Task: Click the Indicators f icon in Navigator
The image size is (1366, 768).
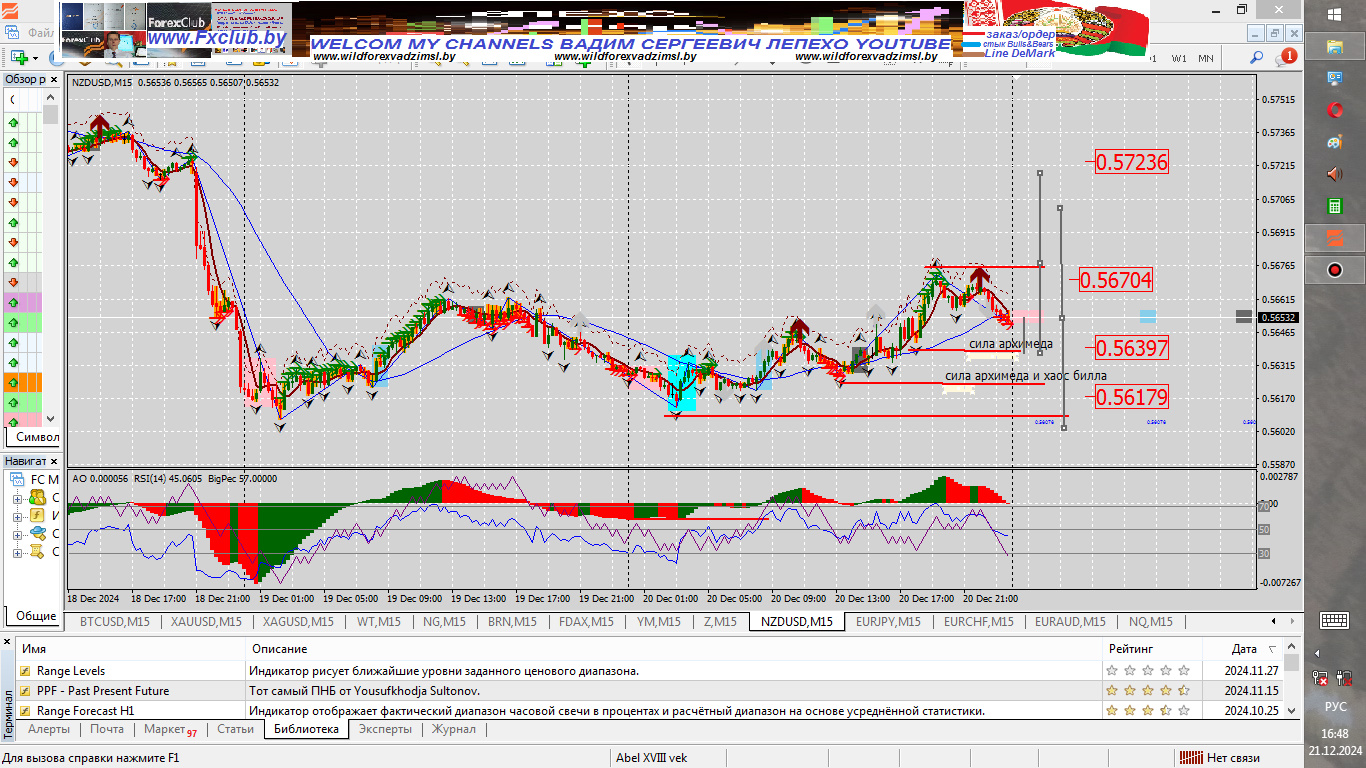Action: [37, 515]
